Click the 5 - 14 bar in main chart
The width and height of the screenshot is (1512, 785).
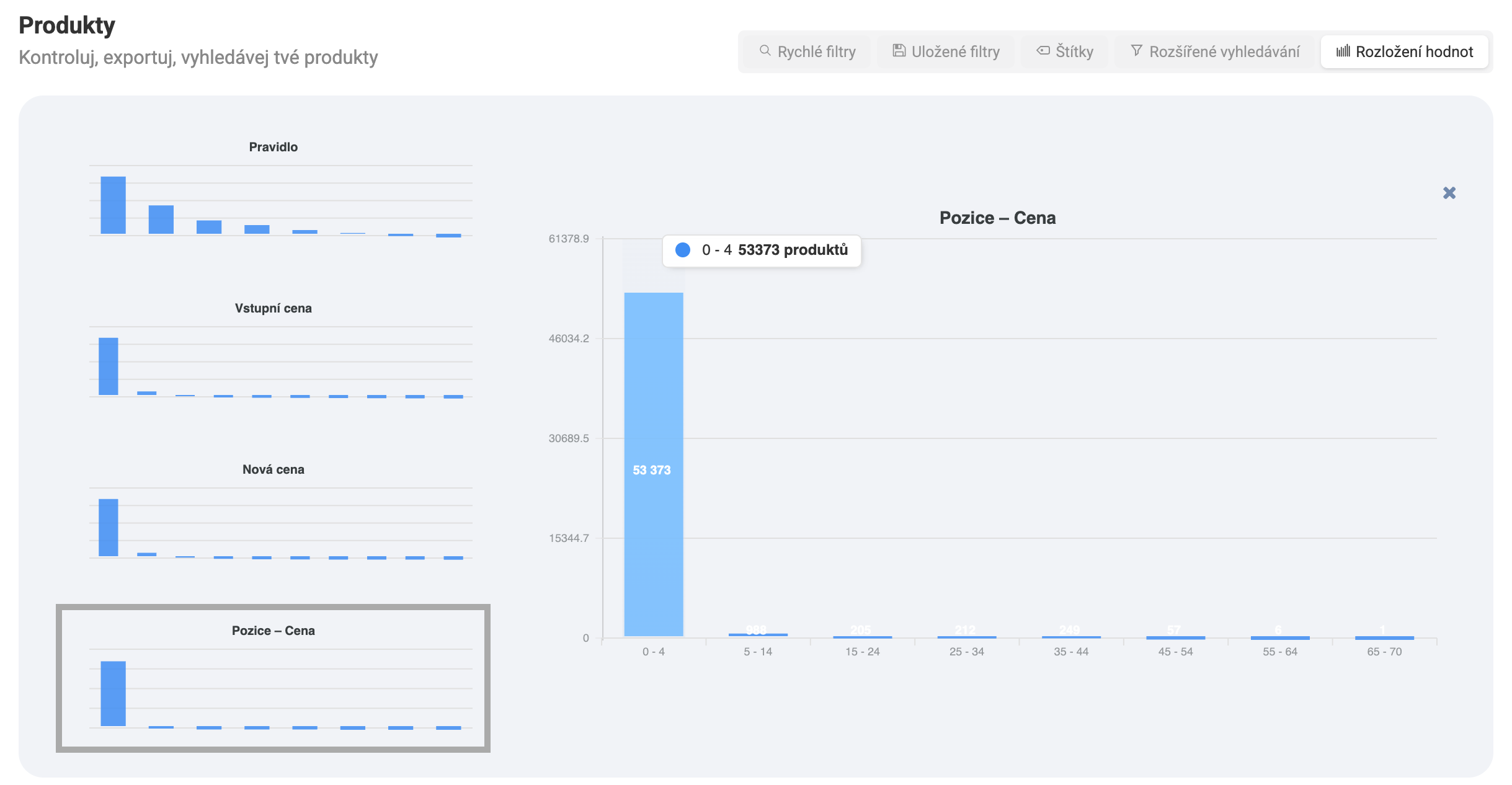pos(758,634)
